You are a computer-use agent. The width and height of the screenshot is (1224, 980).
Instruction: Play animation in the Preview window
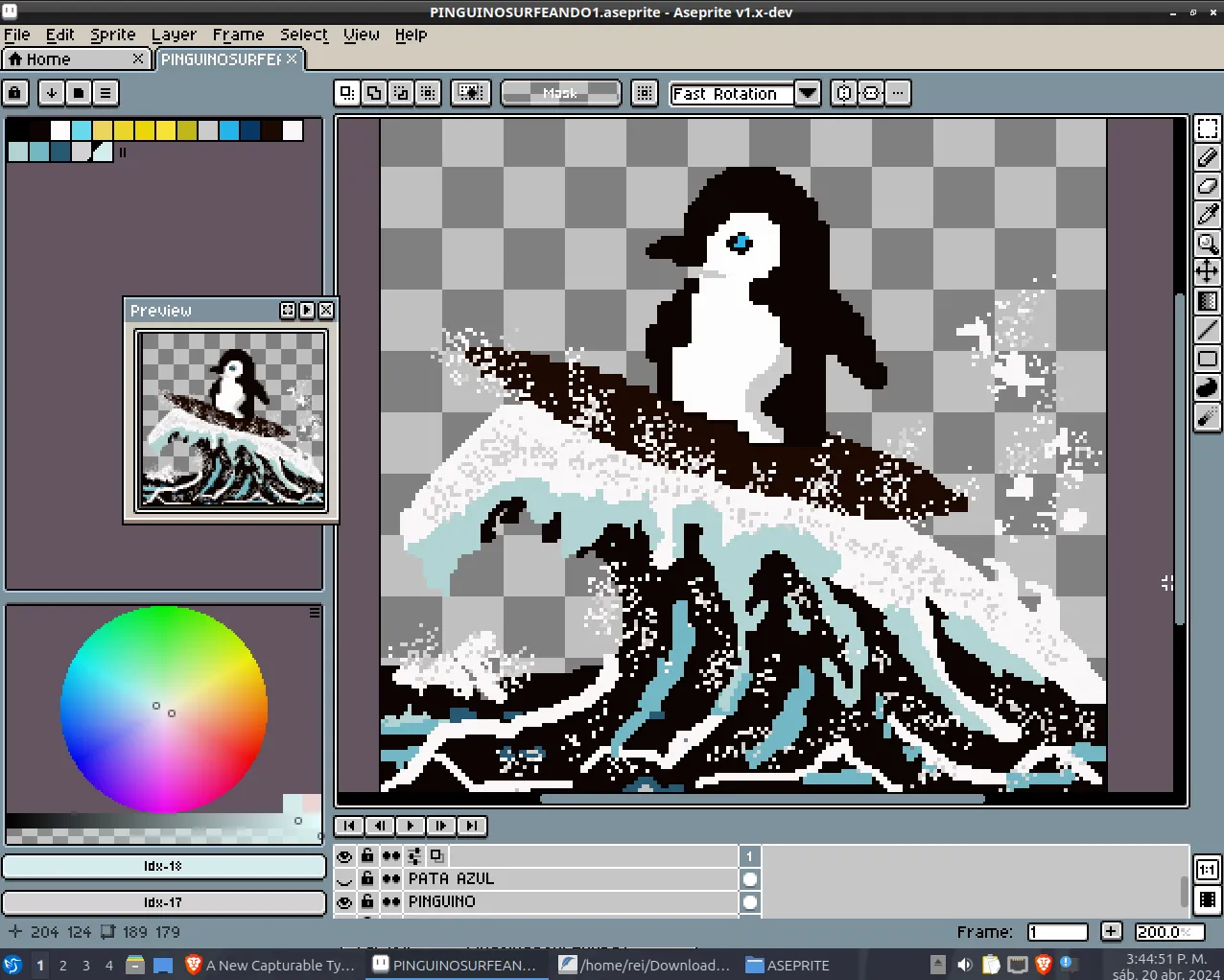pyautogui.click(x=307, y=310)
